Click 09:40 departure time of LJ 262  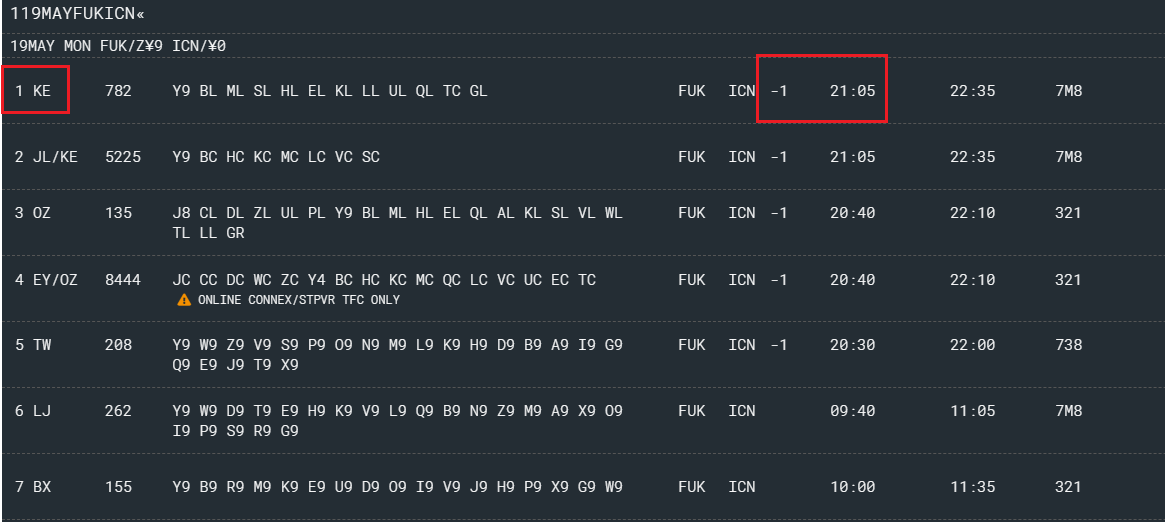(x=852, y=411)
